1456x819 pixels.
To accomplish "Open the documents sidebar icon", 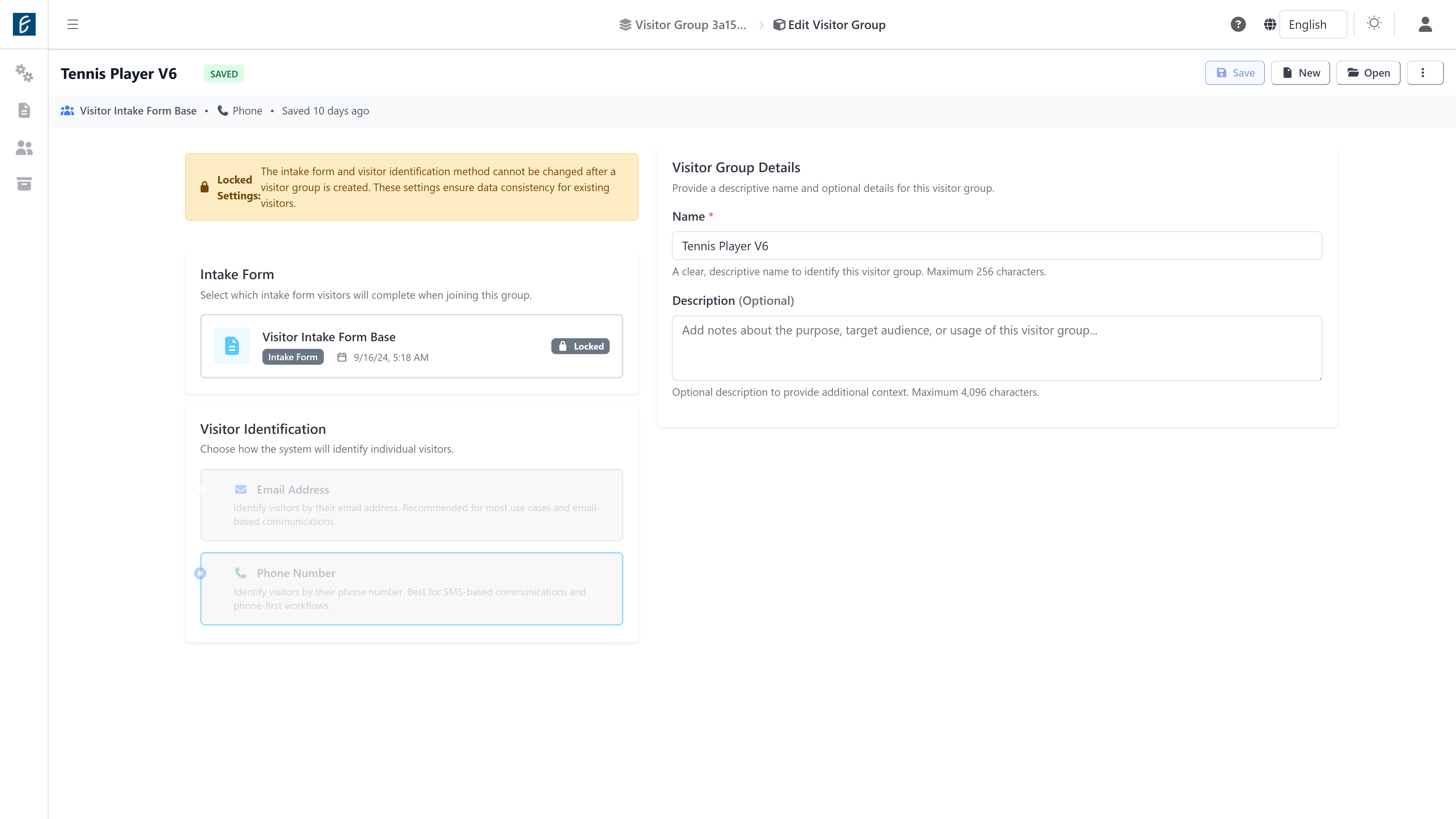I will (24, 110).
